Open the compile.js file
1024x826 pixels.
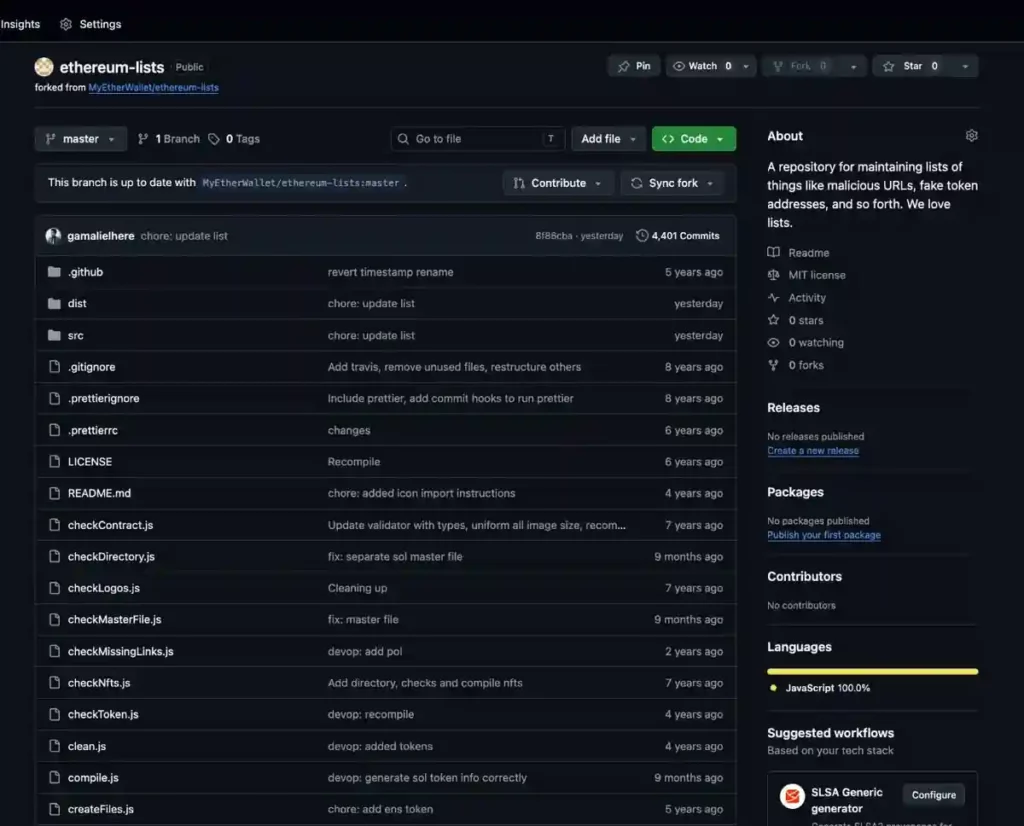tap(93, 778)
